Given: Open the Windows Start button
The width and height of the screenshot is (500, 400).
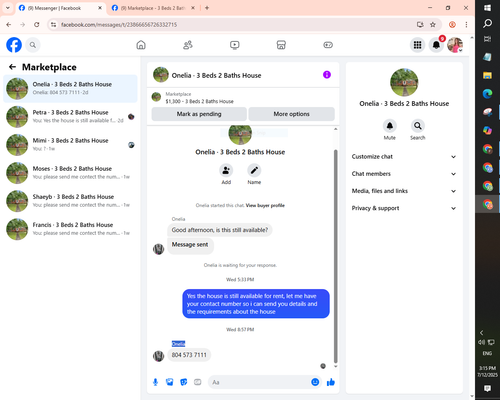Looking at the screenshot, I should (x=487, y=8).
